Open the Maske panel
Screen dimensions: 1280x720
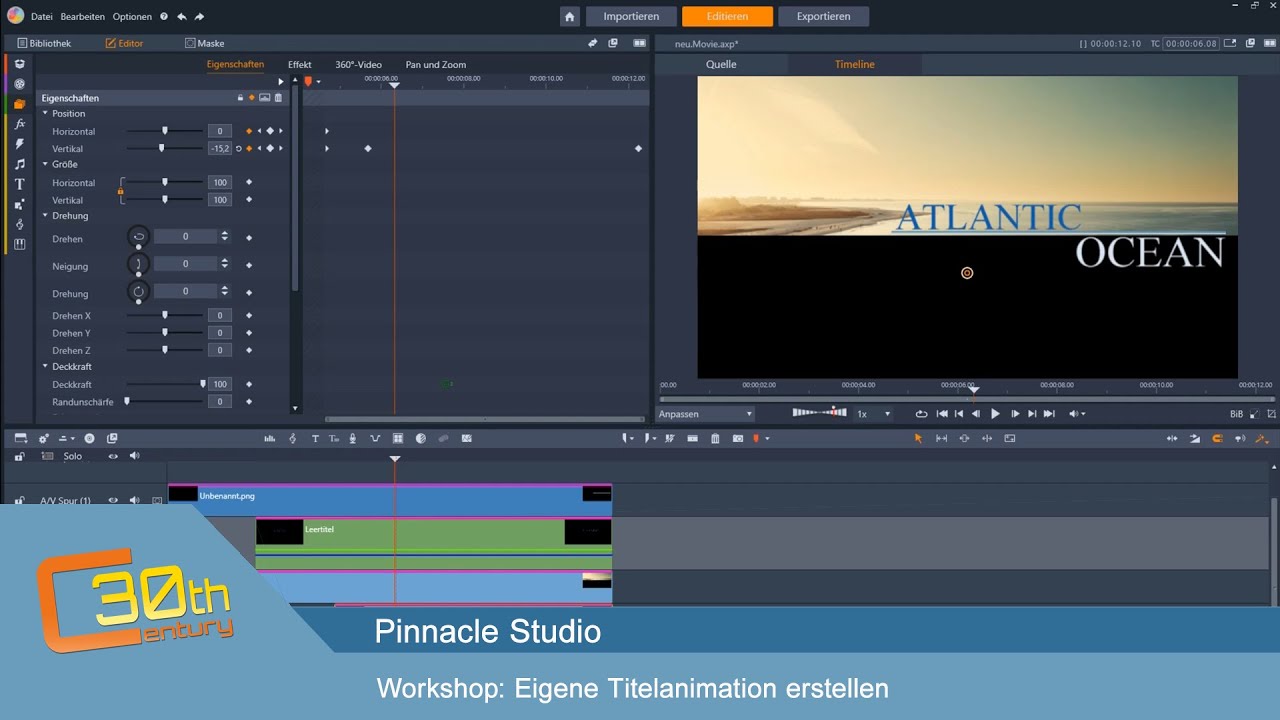[204, 43]
